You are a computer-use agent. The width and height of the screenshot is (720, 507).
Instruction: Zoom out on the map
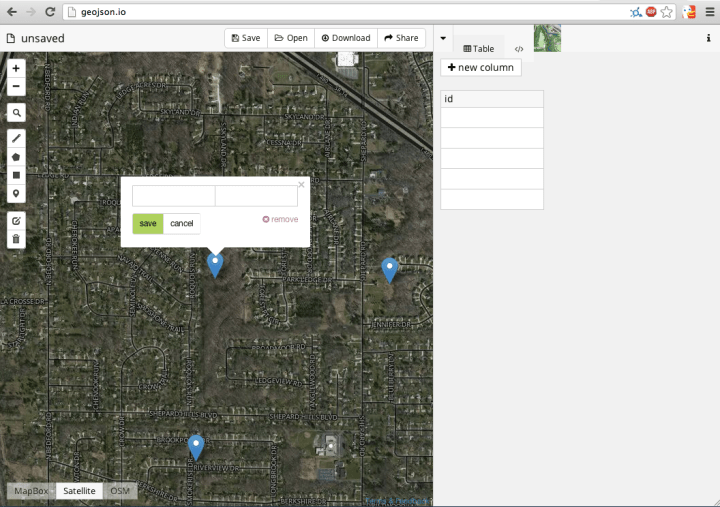[x=16, y=87]
